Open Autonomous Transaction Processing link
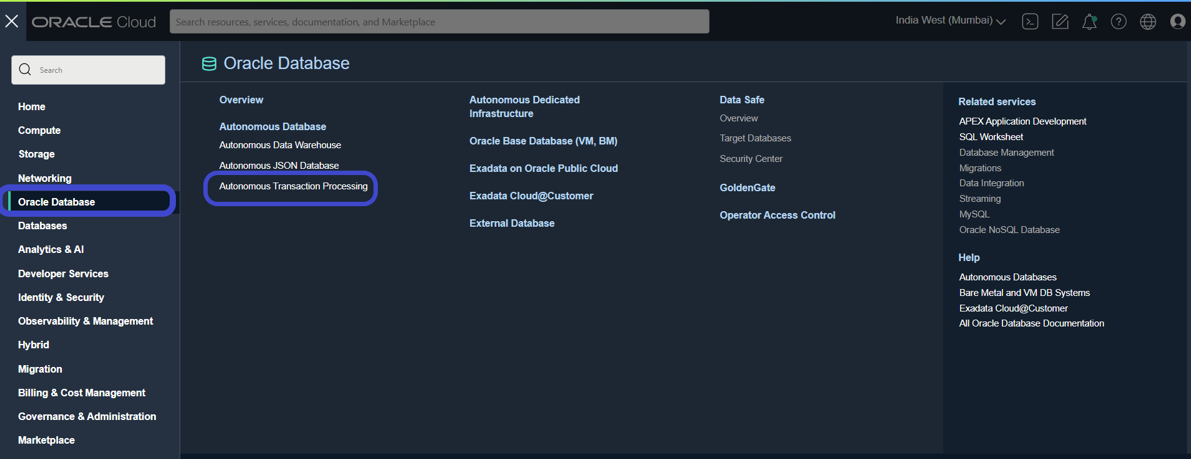 click(x=293, y=186)
